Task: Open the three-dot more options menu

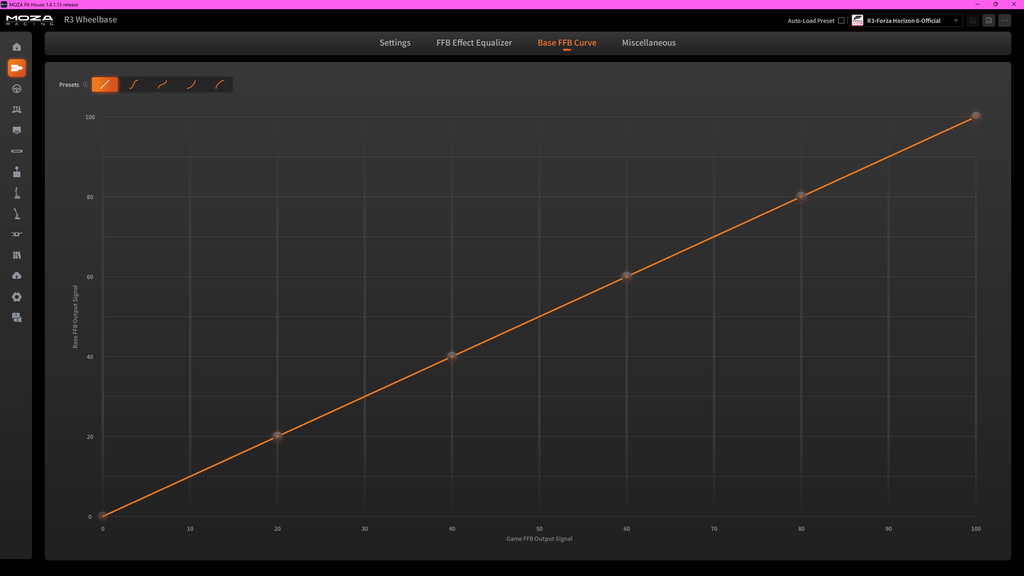Action: (1005, 20)
